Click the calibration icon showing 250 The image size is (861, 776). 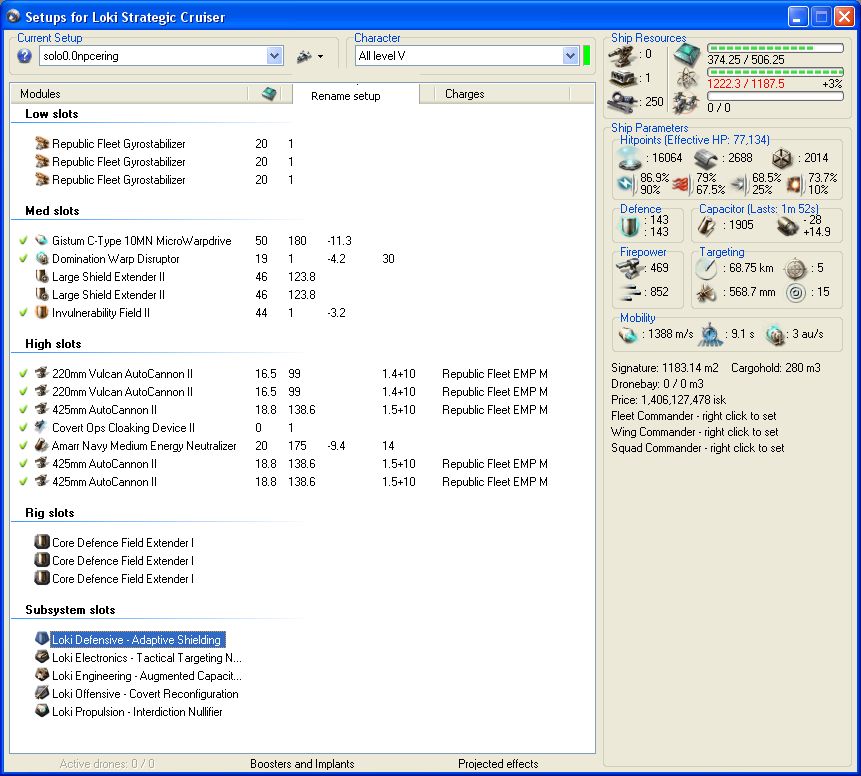(622, 102)
